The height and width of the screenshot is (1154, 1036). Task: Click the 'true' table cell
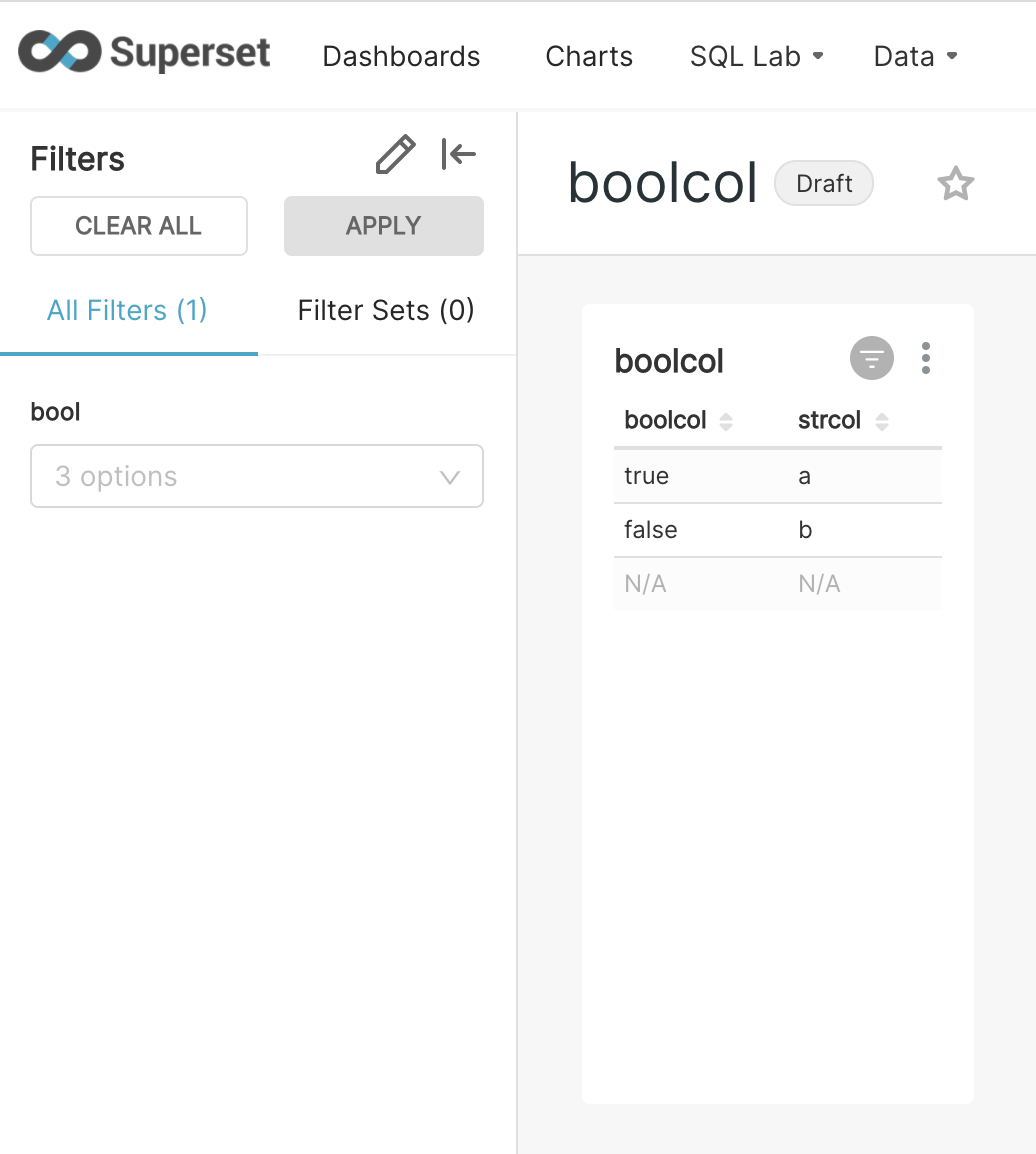click(646, 476)
